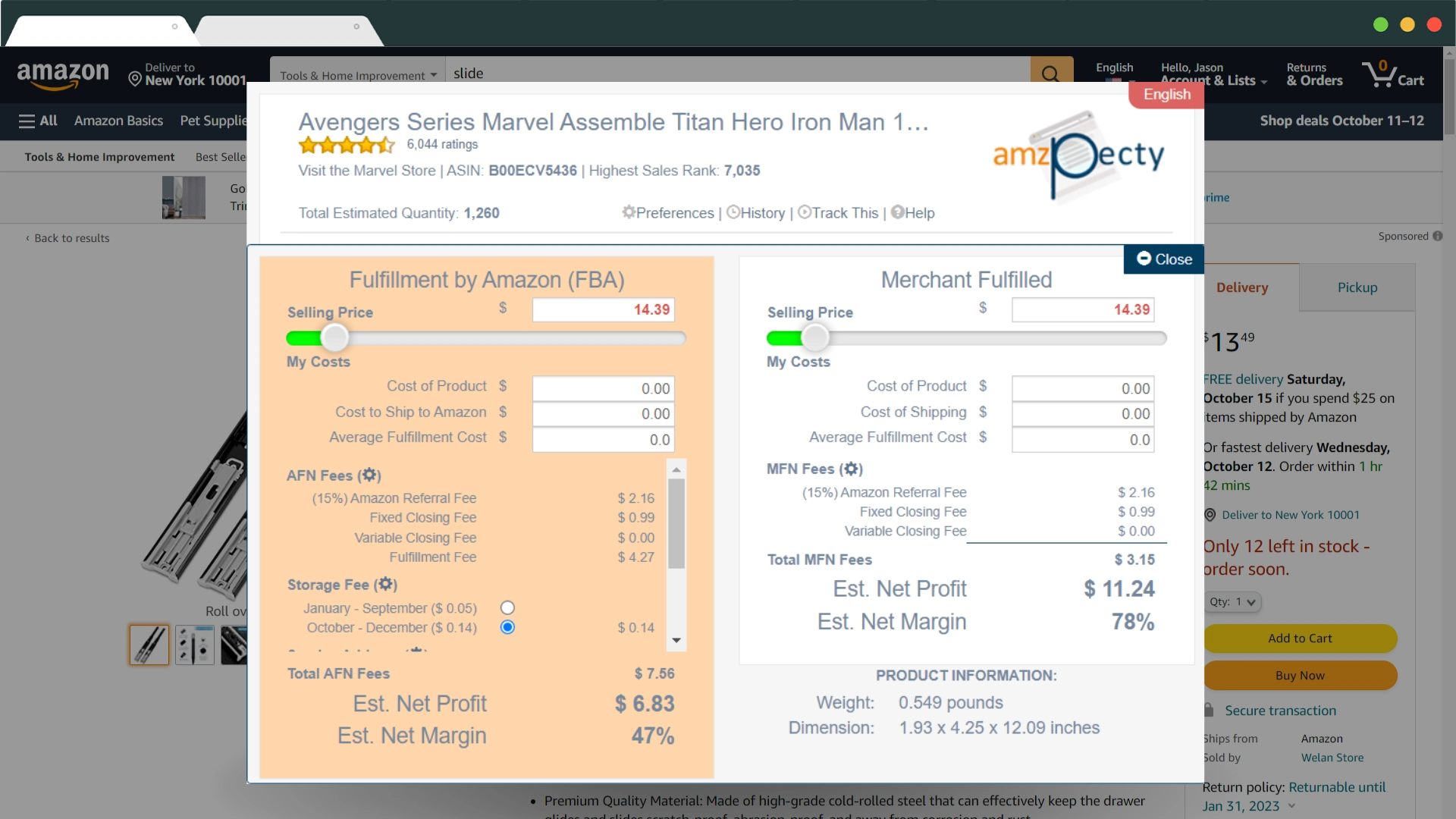Click second drawer slide thumbnail image

[x=195, y=644]
